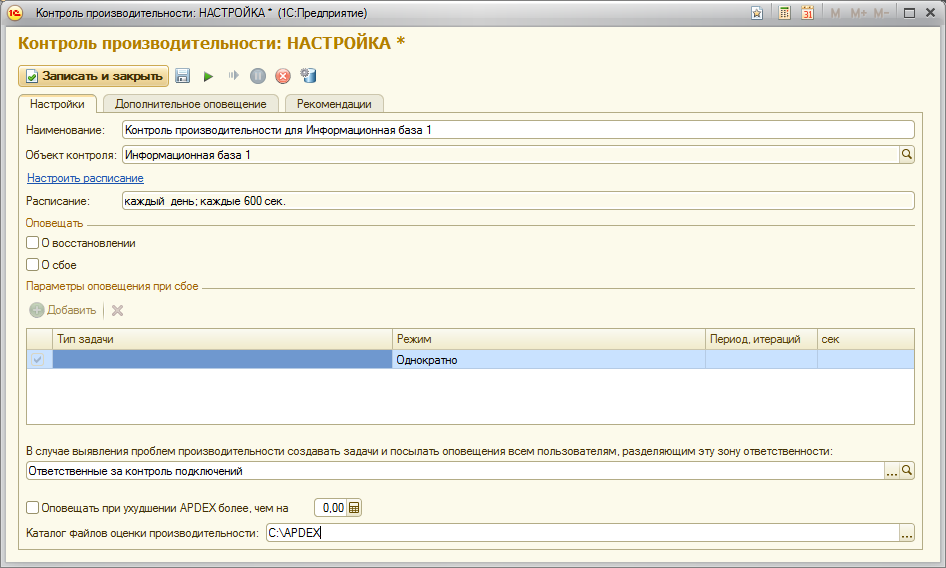Browse catalog with ellipsis beside C:\APDEX
Image resolution: width=946 pixels, height=568 pixels.
pos(907,532)
